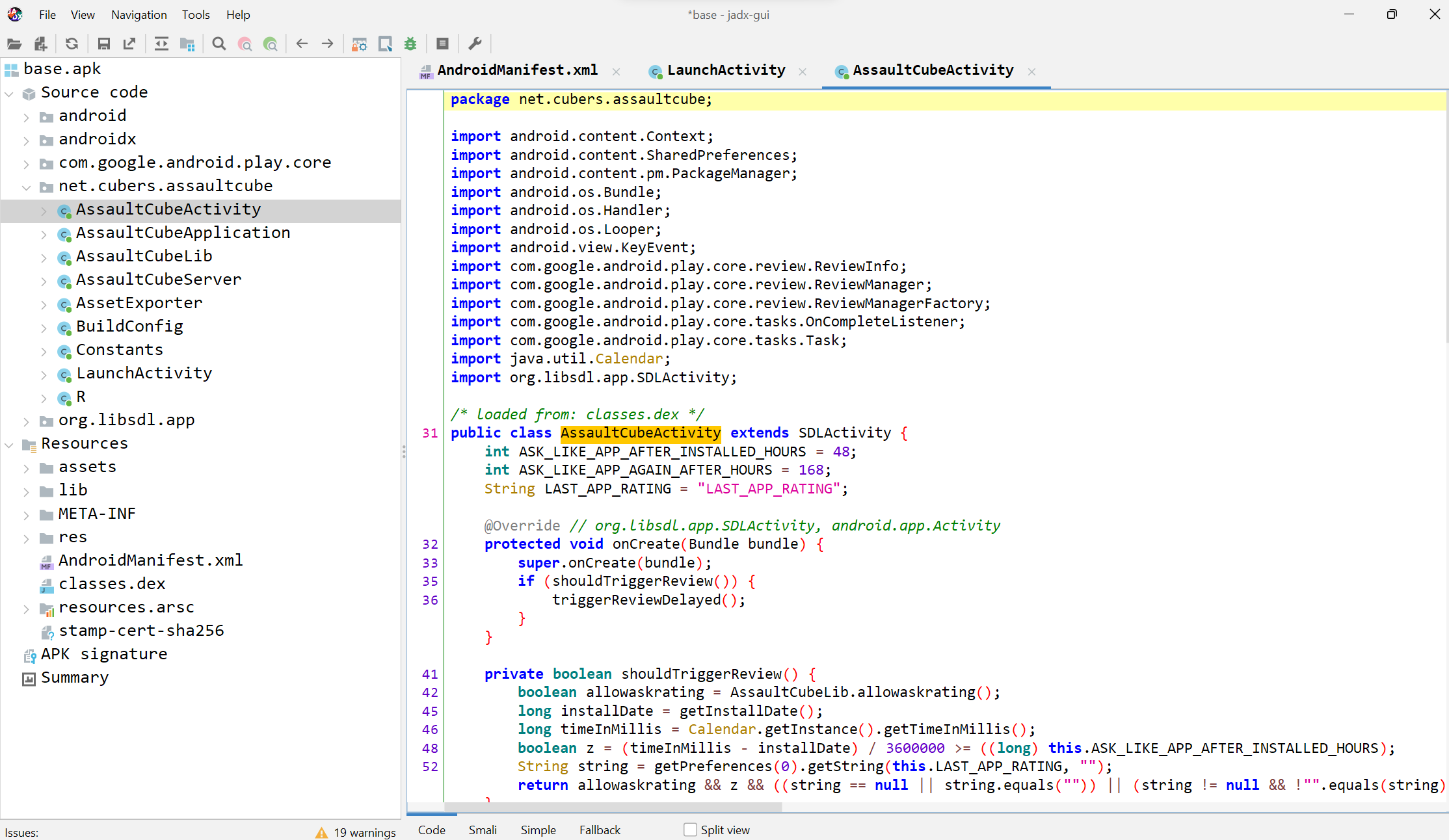The image size is (1449, 840).
Task: Expand com.google.android.play.core package
Action: pos(26,164)
